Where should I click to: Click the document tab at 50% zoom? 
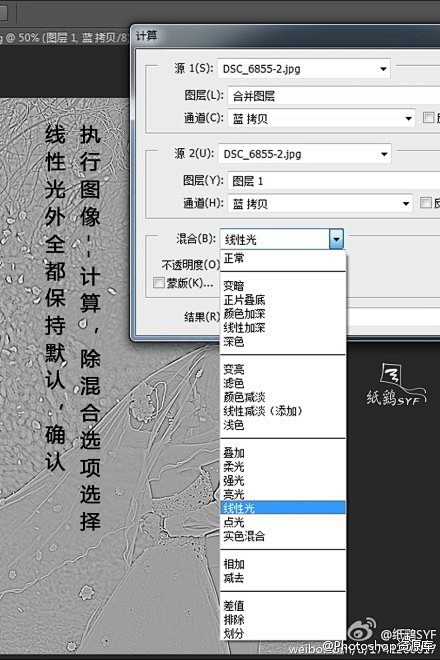[x=64, y=37]
